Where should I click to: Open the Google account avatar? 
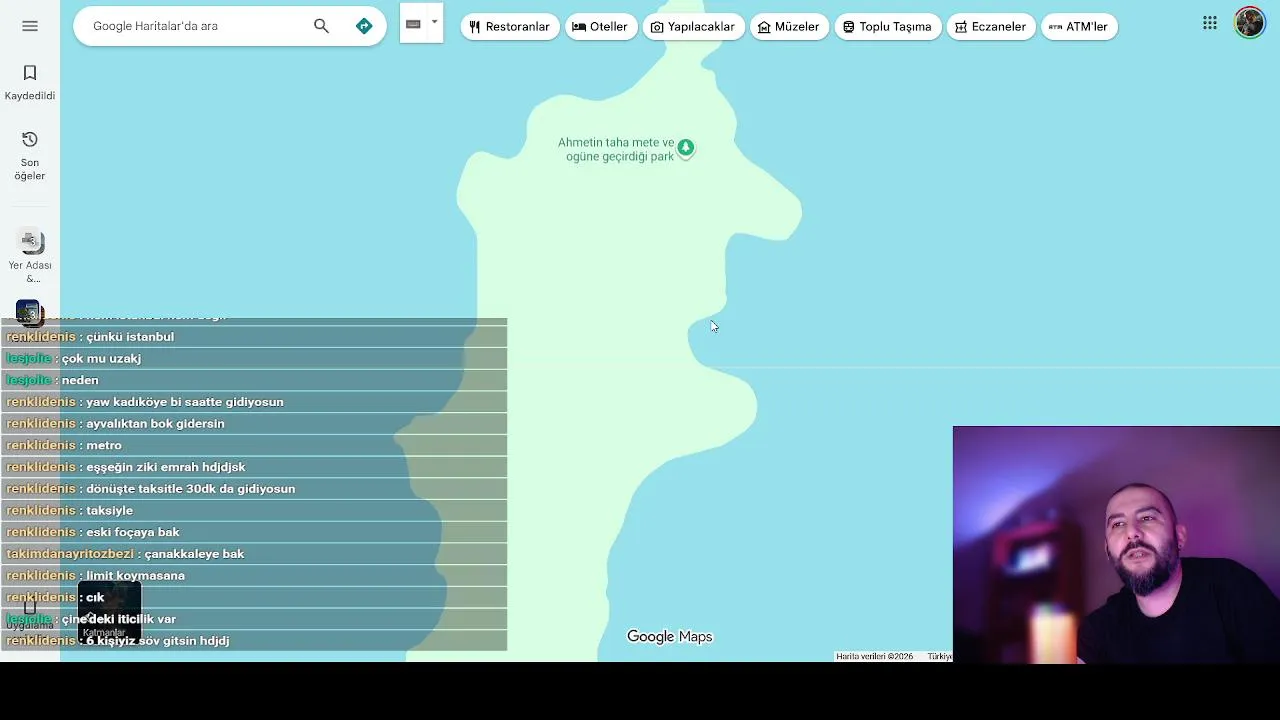(x=1250, y=22)
